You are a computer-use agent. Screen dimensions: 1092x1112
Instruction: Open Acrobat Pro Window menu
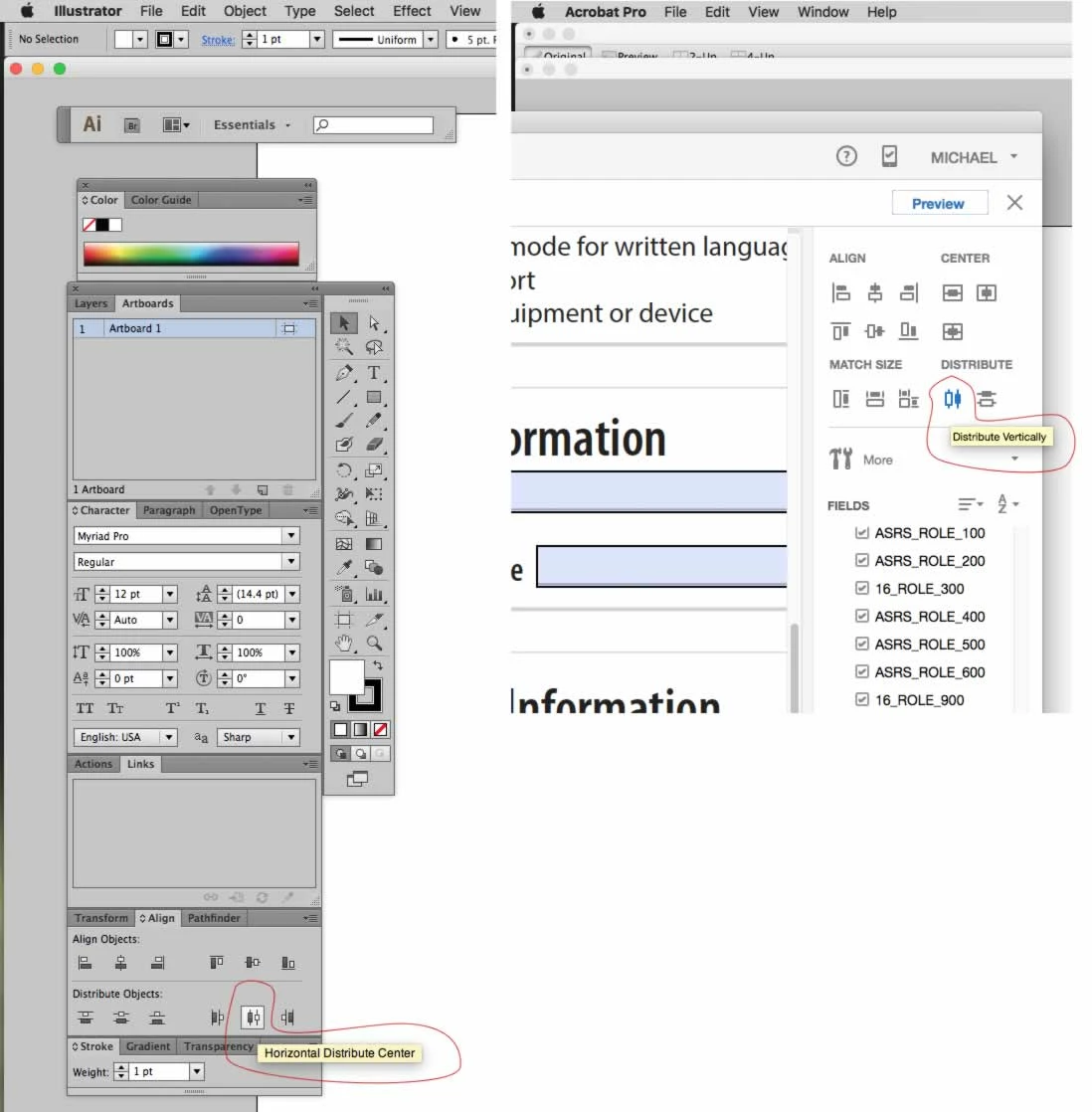pos(822,12)
